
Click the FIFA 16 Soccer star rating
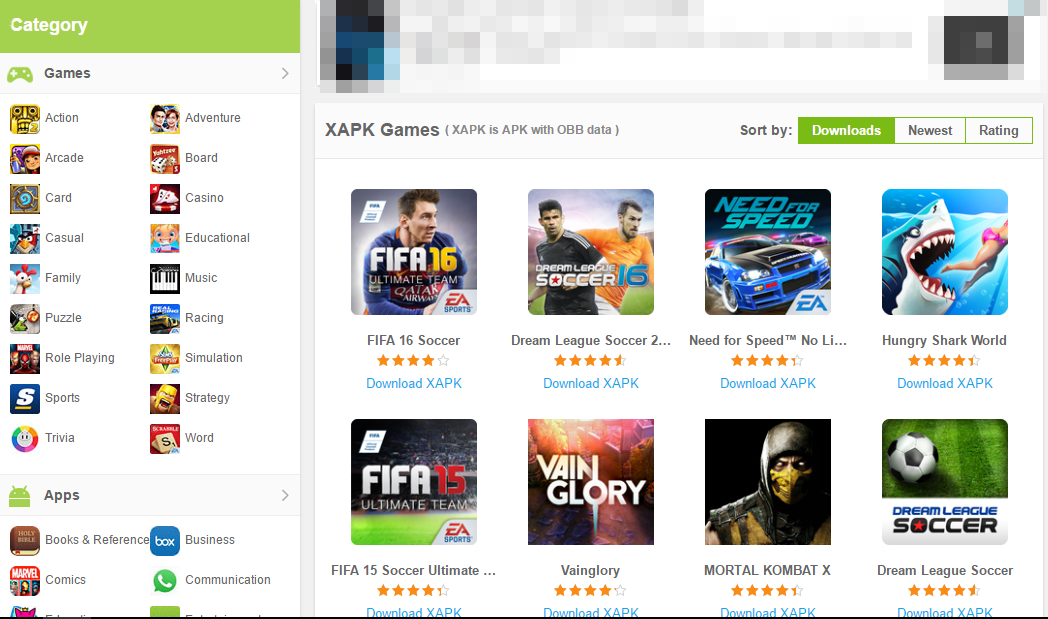pyautogui.click(x=413, y=361)
